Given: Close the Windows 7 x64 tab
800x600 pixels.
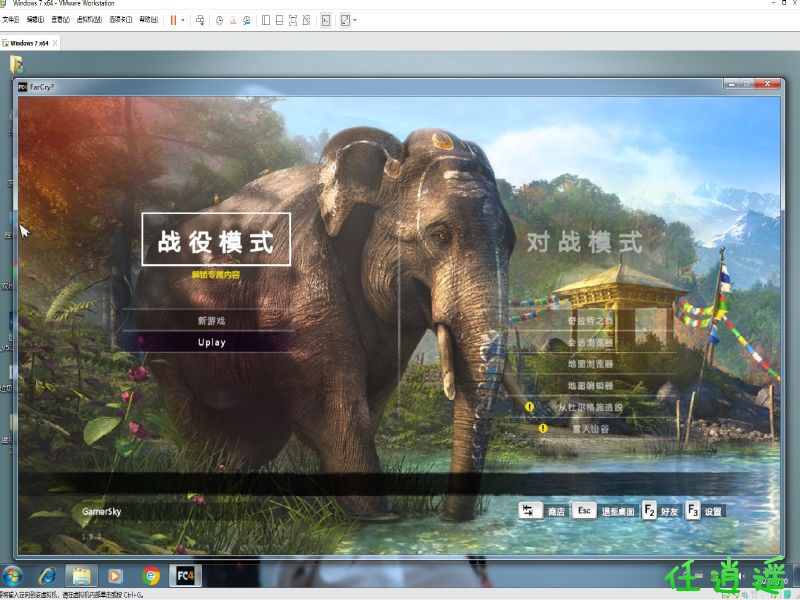Looking at the screenshot, I should (55, 43).
